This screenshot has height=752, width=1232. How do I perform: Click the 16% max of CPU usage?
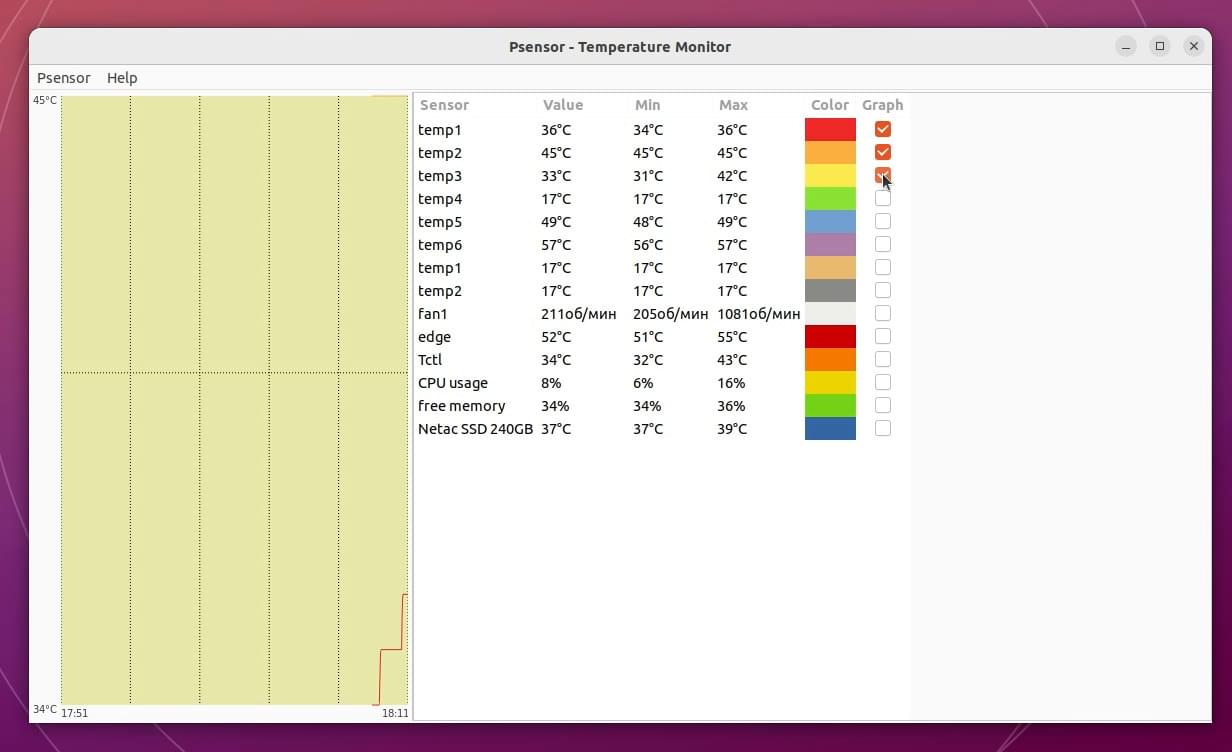[x=731, y=383]
